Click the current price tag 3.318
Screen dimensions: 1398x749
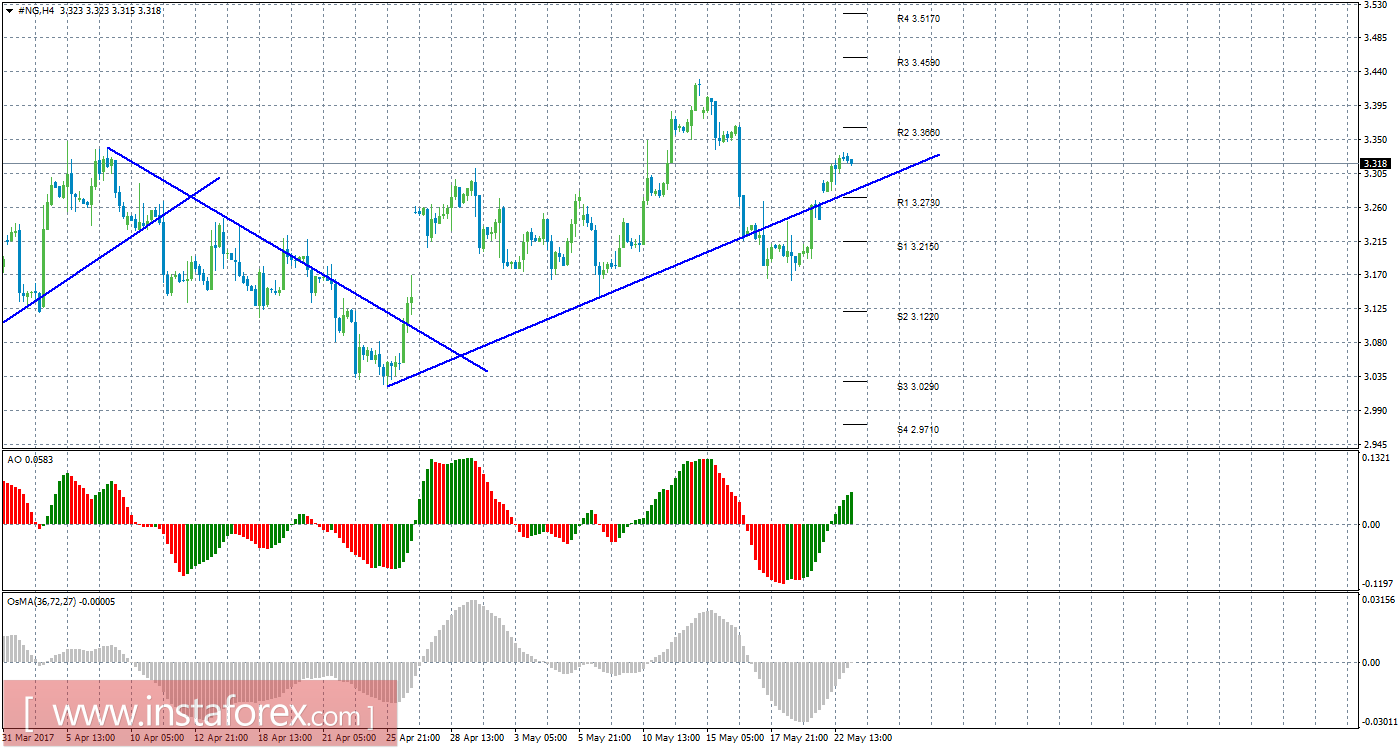[x=1375, y=164]
